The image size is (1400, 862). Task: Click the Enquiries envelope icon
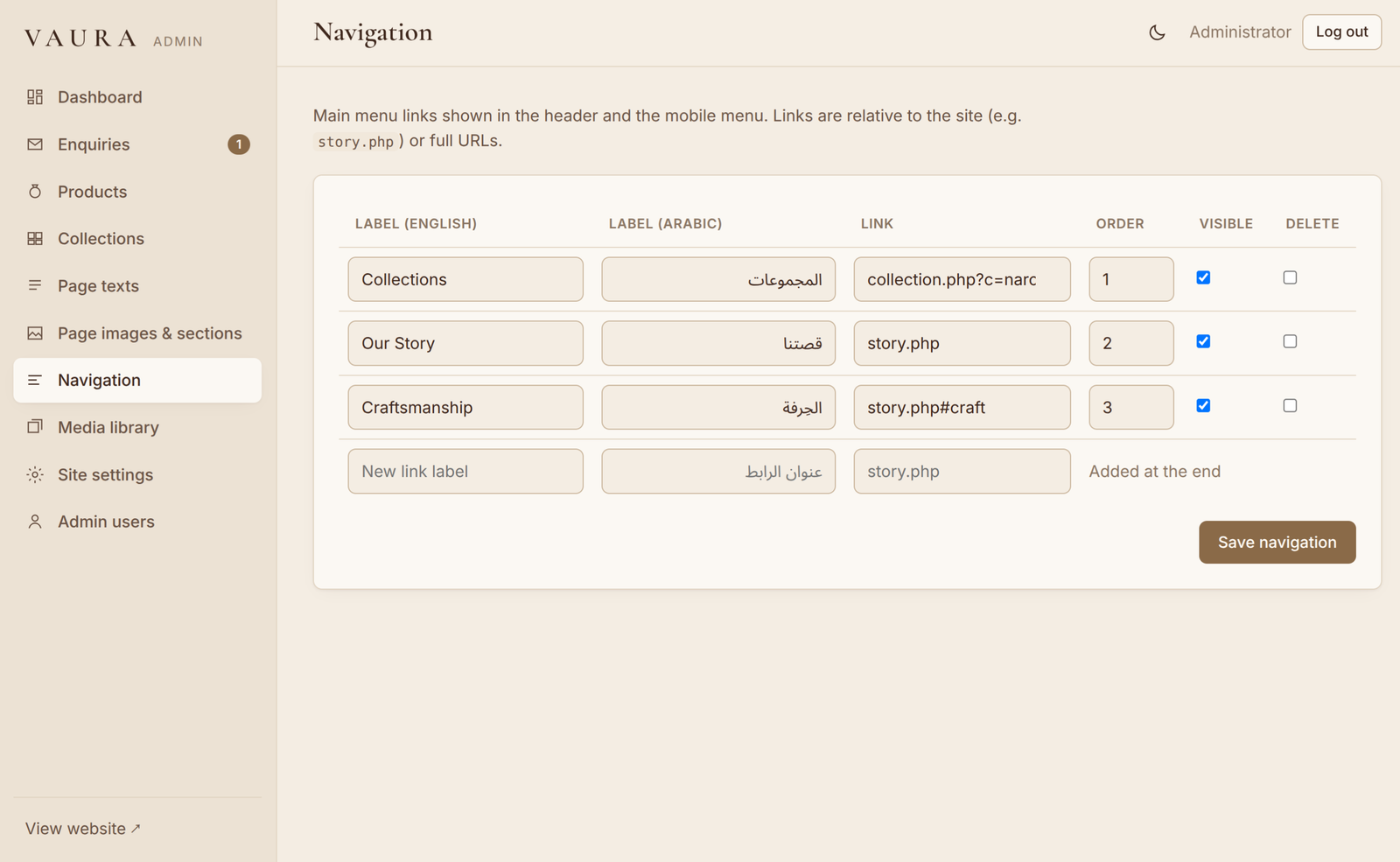pos(35,144)
